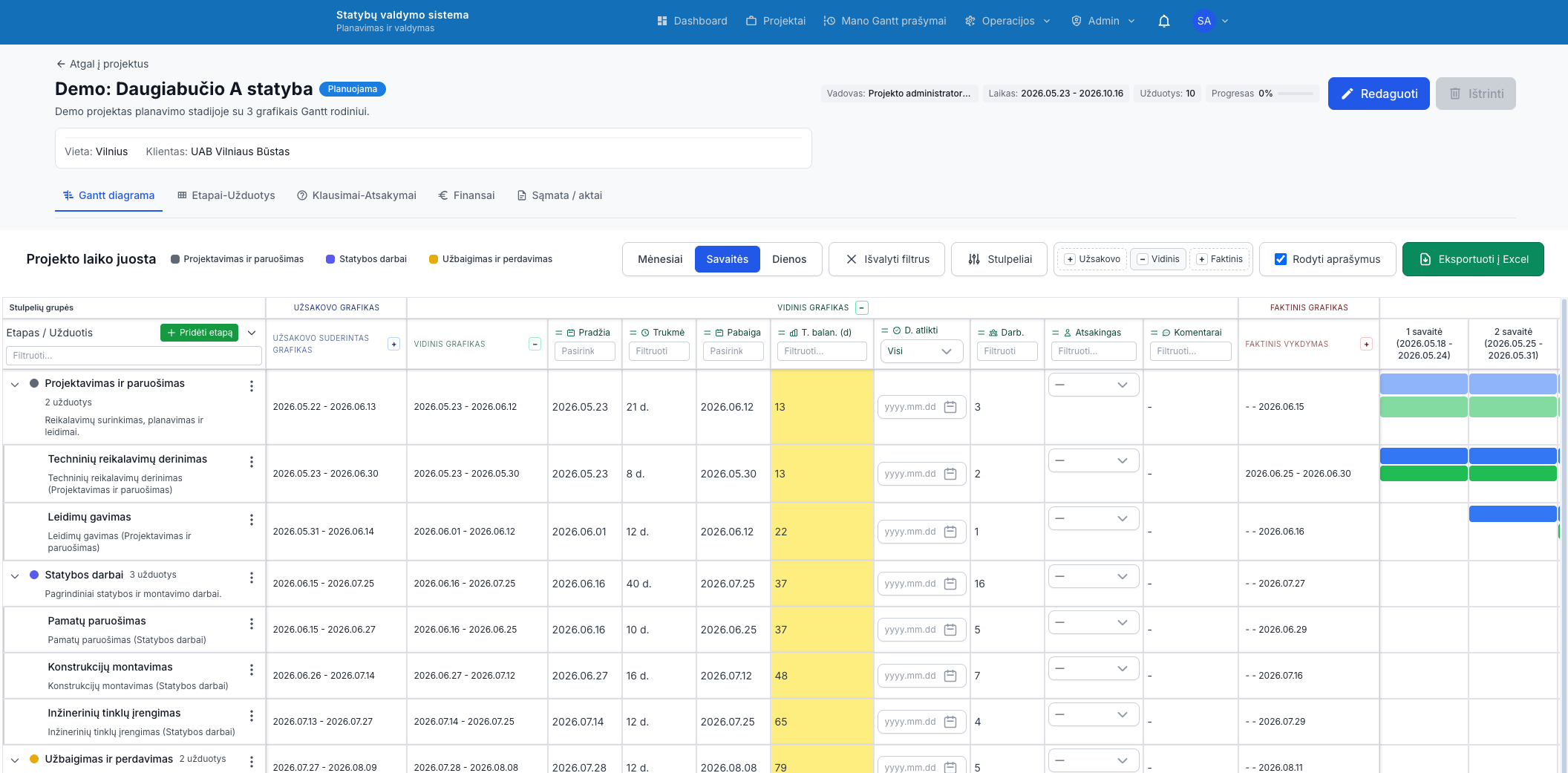Switch timeline to Dienos view

pos(789,259)
